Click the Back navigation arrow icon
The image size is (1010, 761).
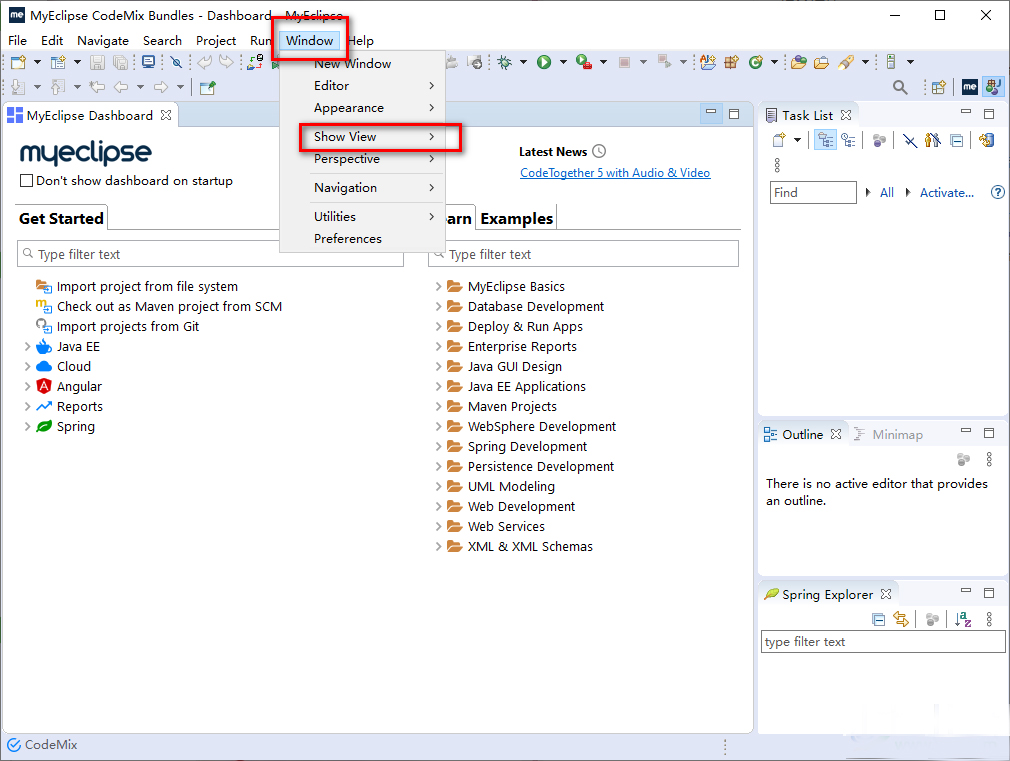tap(120, 87)
